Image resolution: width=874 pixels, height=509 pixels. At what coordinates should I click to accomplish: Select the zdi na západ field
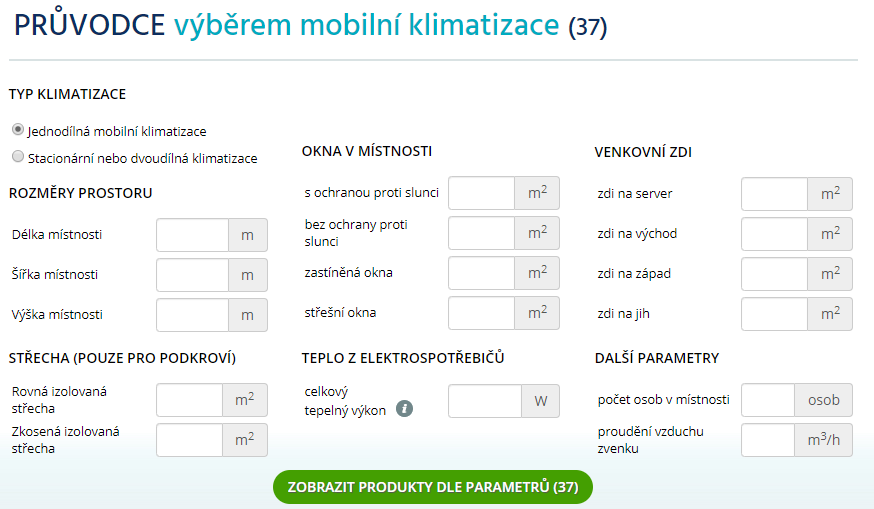coord(775,274)
